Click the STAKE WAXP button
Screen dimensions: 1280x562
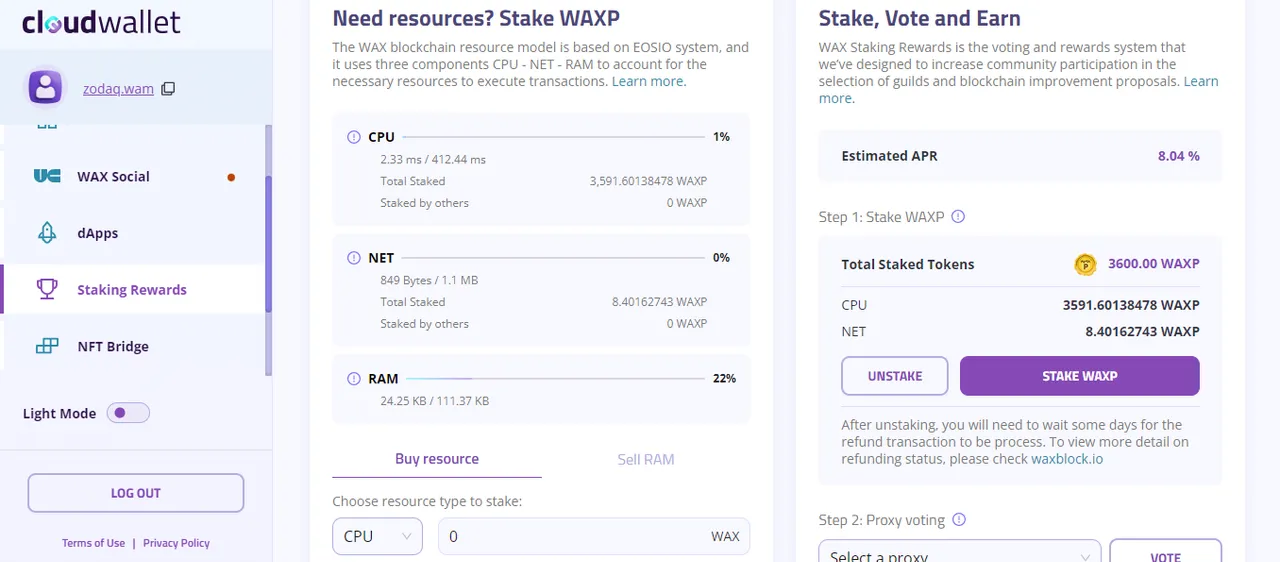[x=1080, y=376]
